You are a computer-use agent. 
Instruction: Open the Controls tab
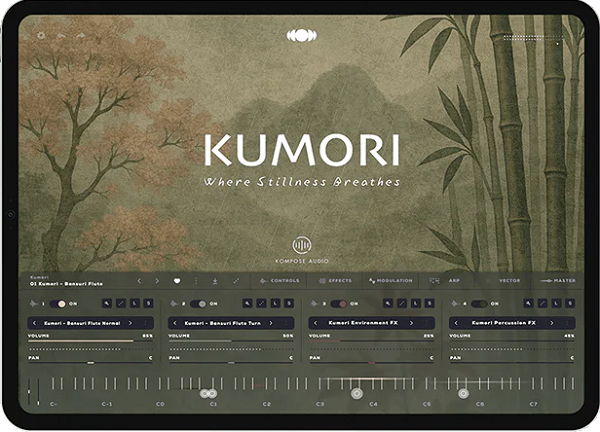[279, 280]
